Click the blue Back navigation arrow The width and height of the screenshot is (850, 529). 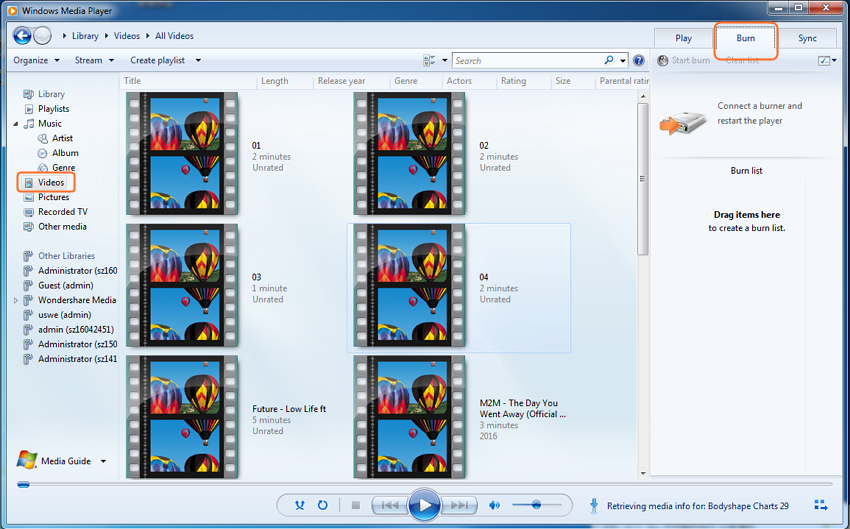pos(22,36)
